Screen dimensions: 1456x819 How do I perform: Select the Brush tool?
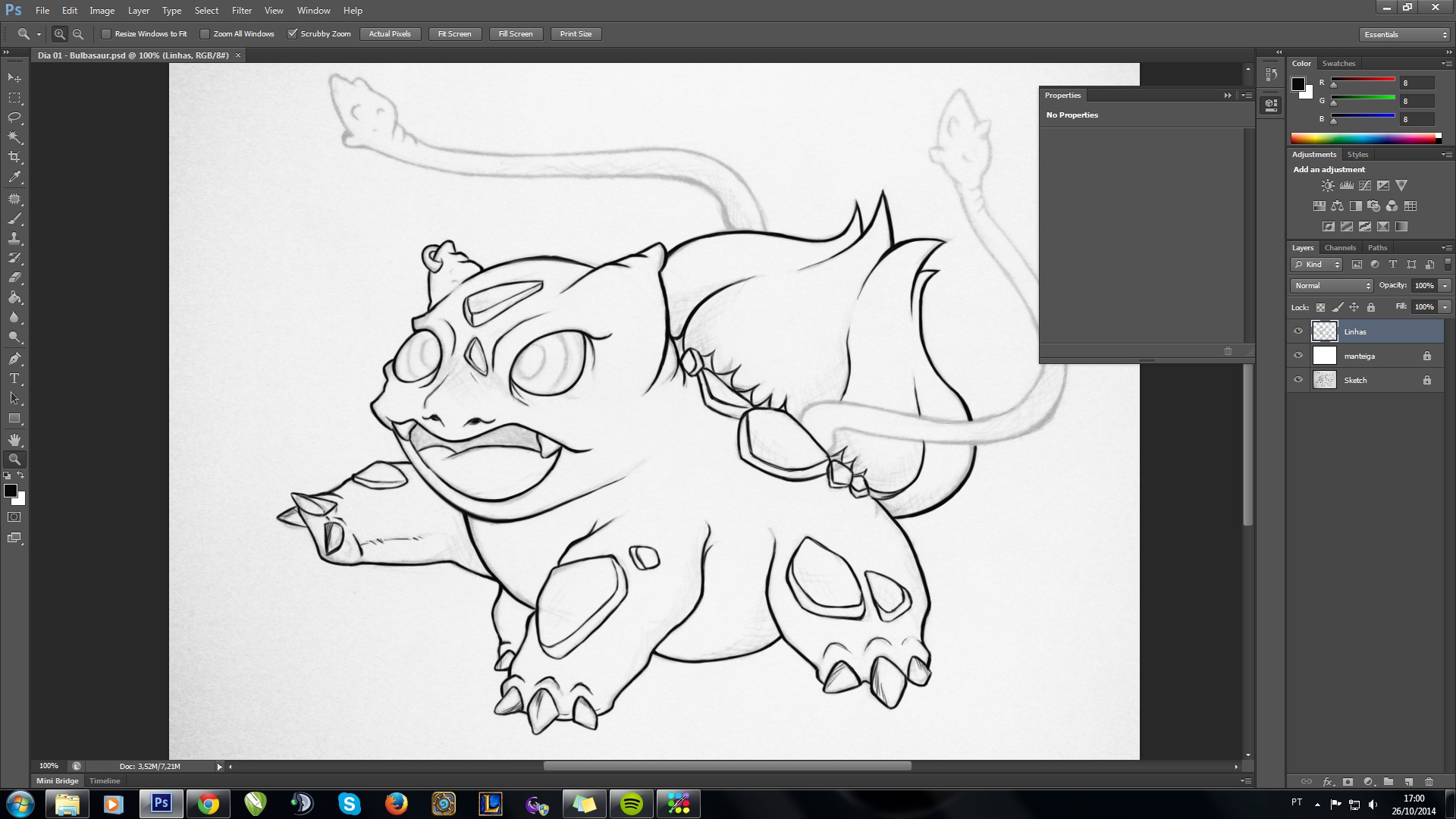pos(14,218)
